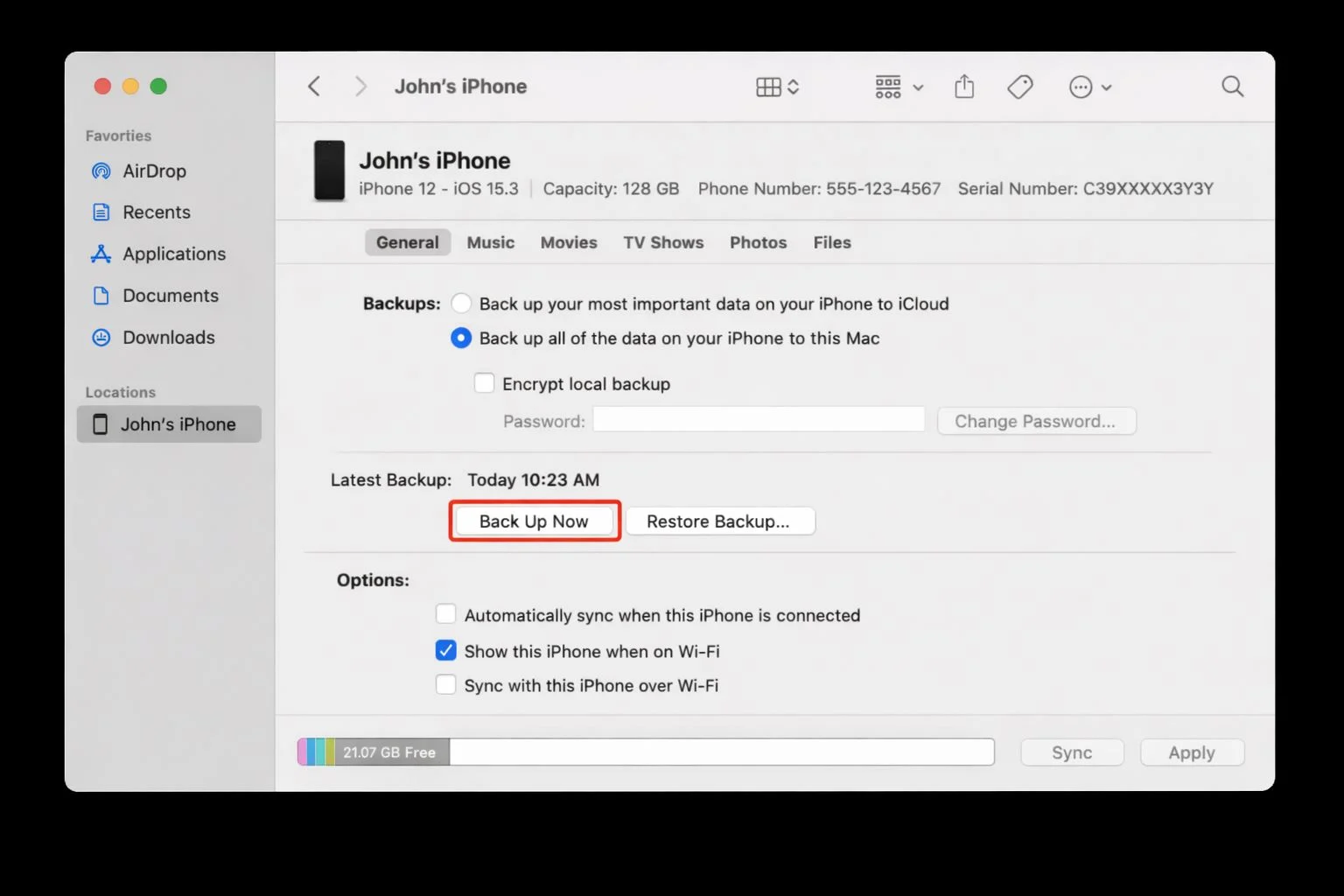Switch to the Music tab
Image resolution: width=1344 pixels, height=896 pixels.
coord(490,242)
